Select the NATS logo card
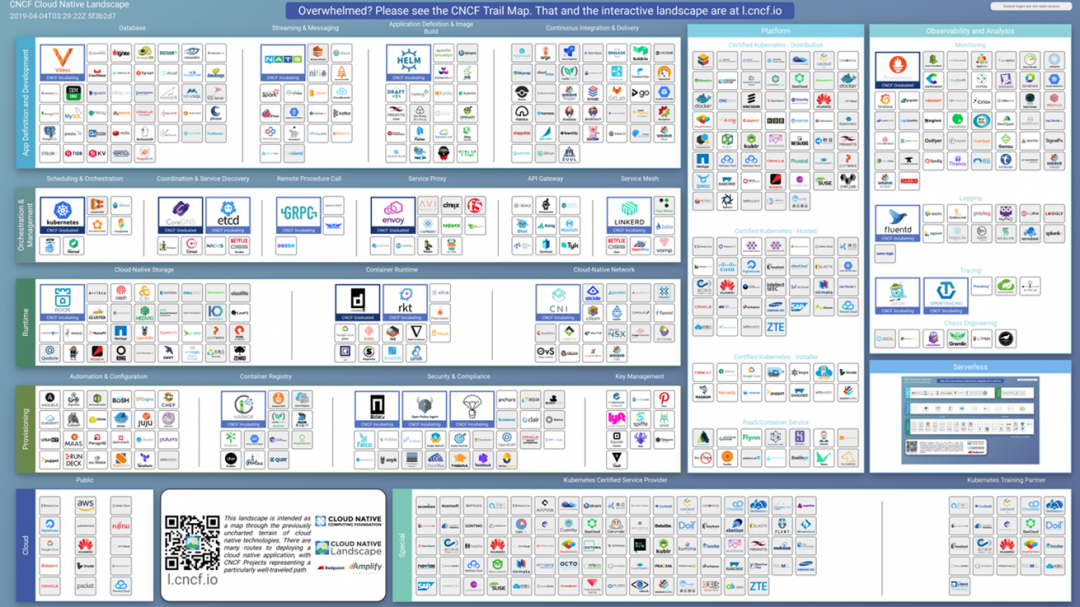The height and width of the screenshot is (607, 1080). 282,63
